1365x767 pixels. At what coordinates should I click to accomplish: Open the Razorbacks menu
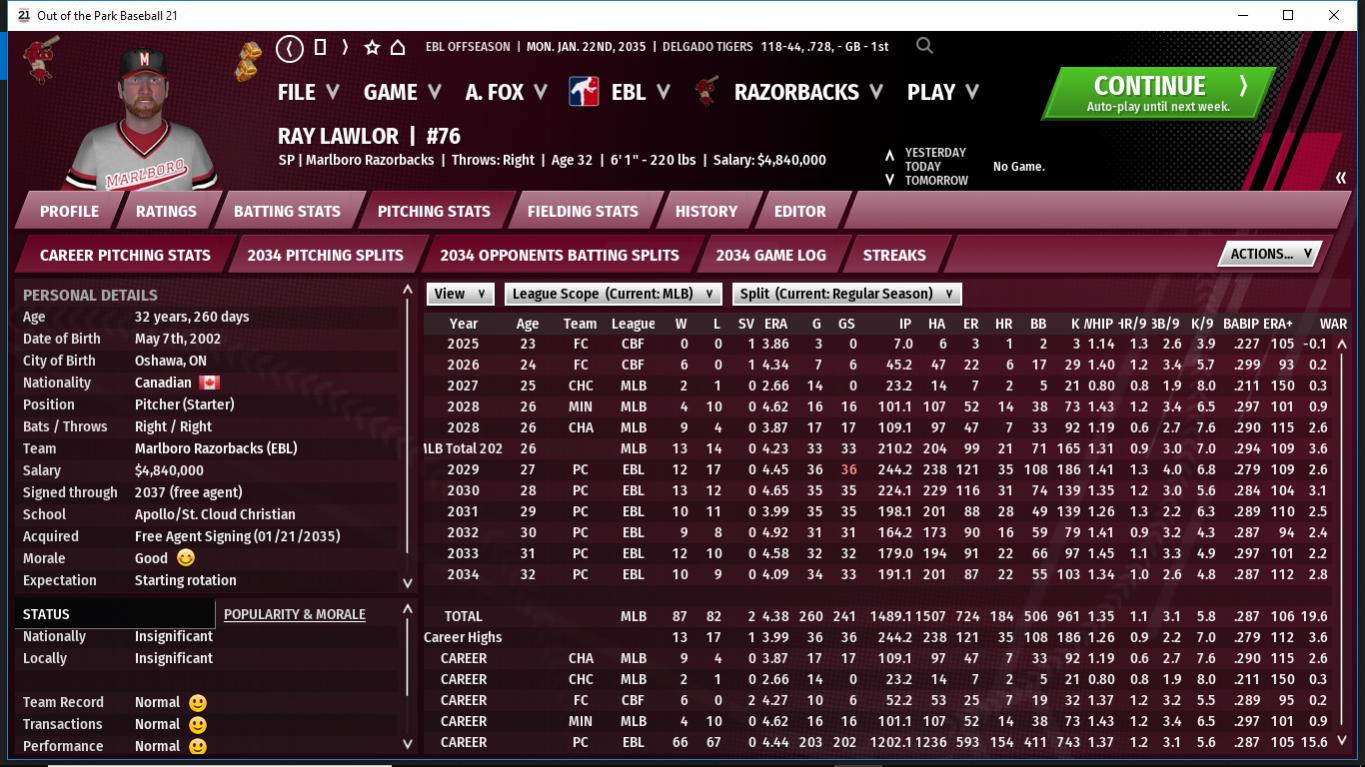[x=807, y=92]
